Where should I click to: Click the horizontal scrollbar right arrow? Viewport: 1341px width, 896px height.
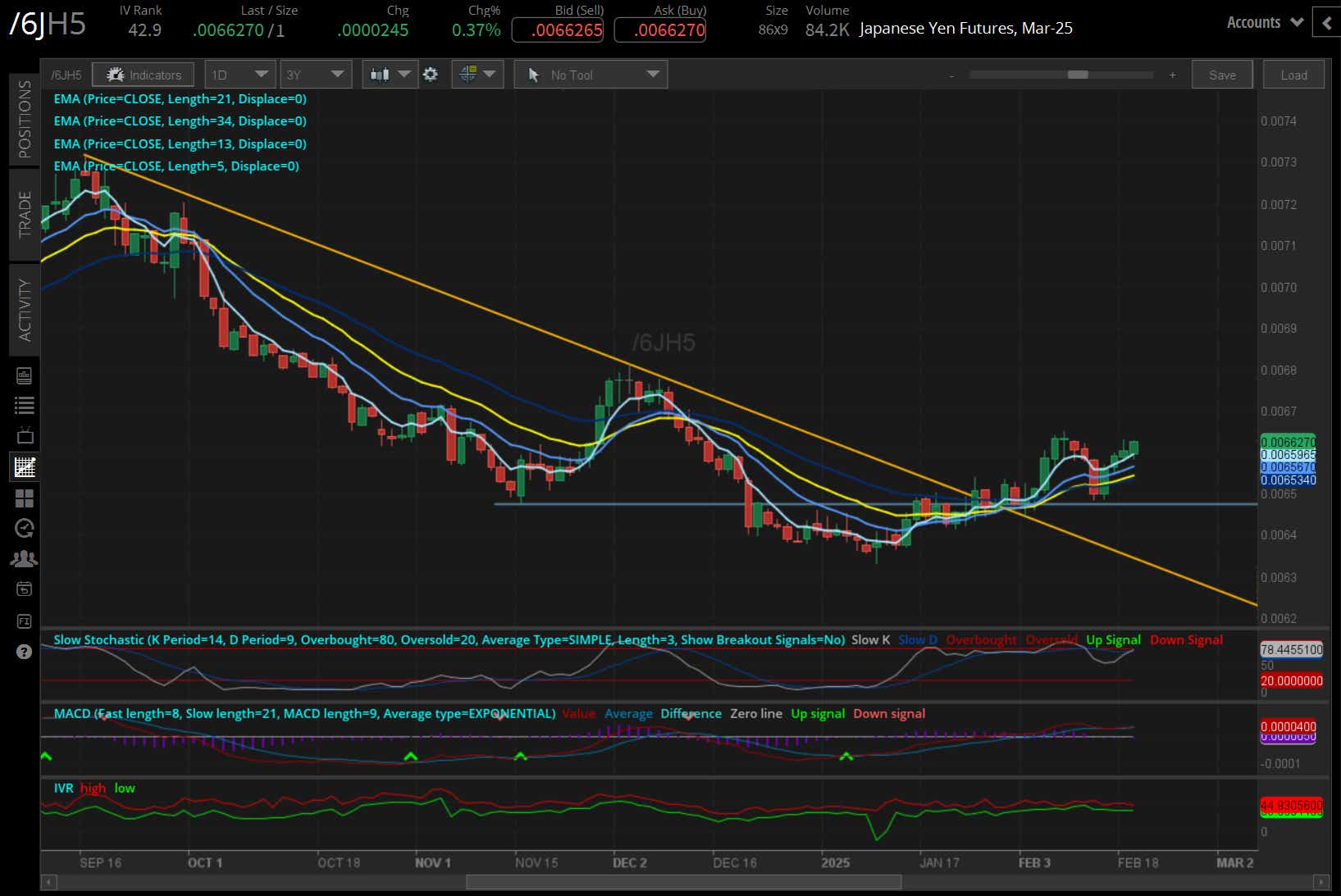(x=1321, y=882)
